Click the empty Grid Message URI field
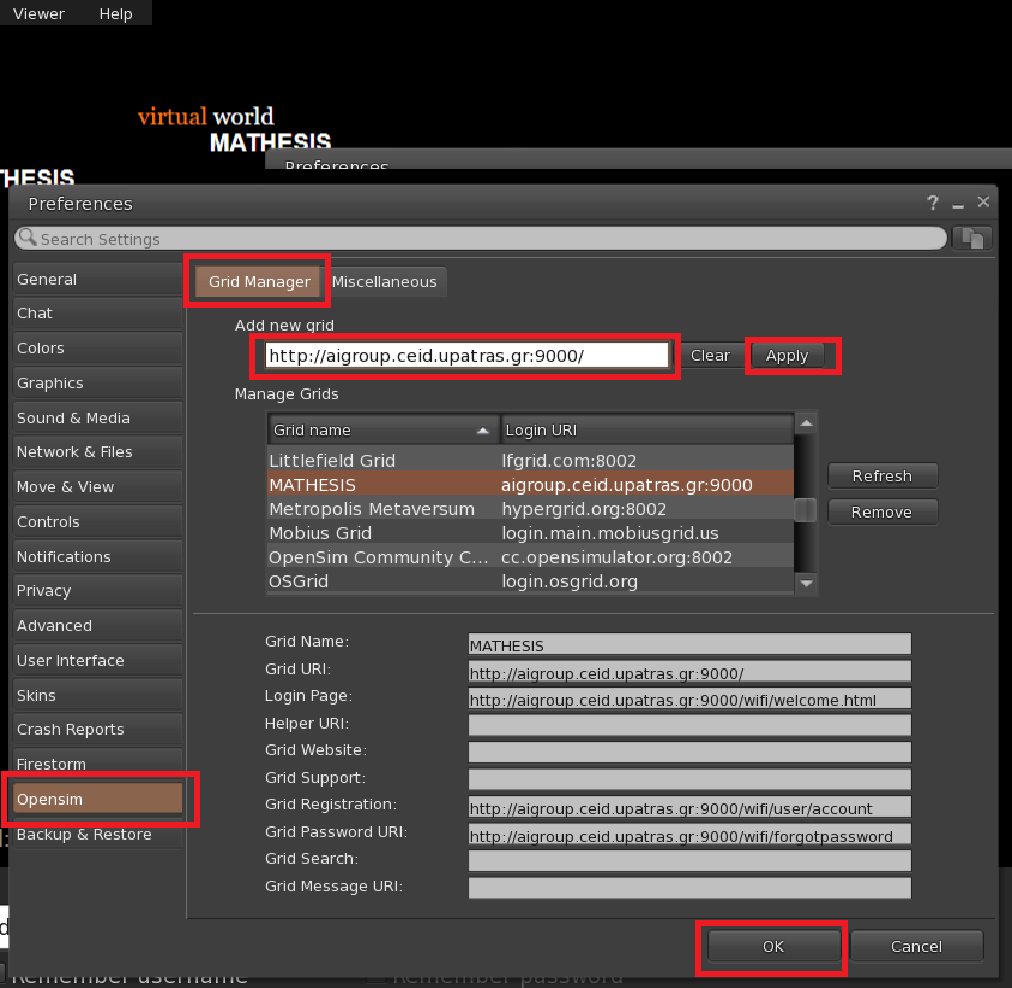 point(689,888)
